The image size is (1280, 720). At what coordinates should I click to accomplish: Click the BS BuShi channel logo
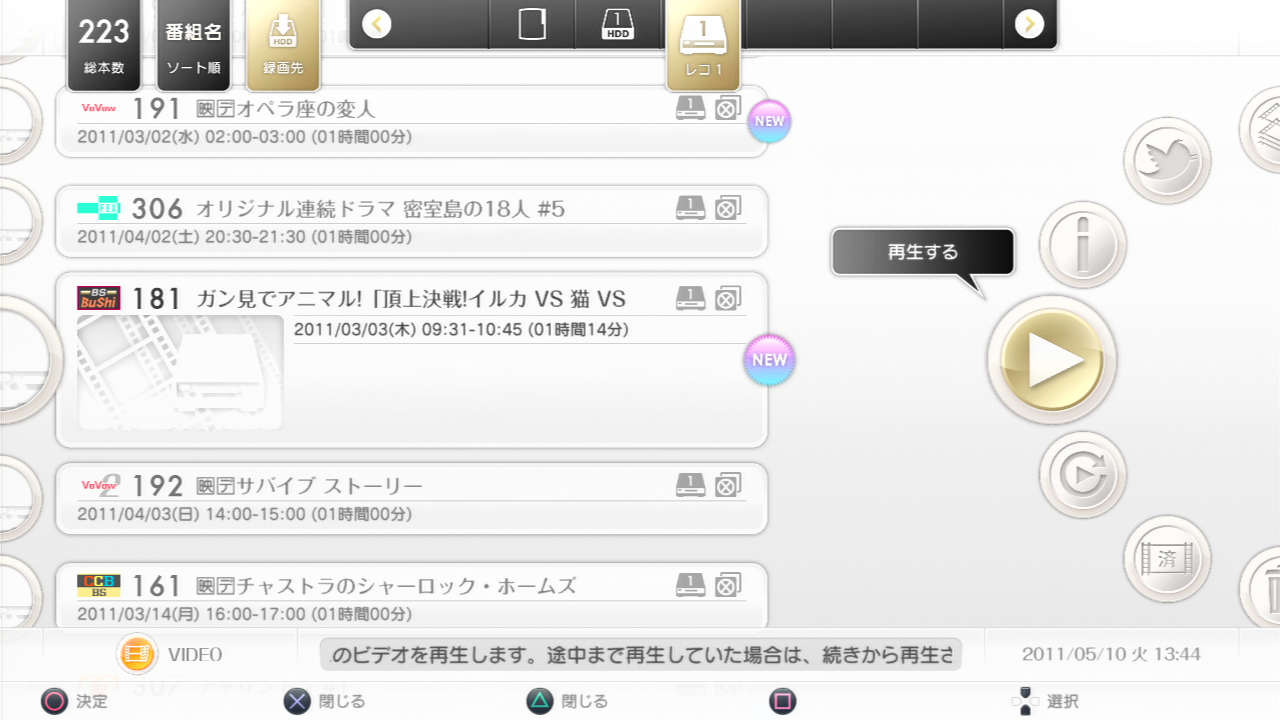coord(99,298)
